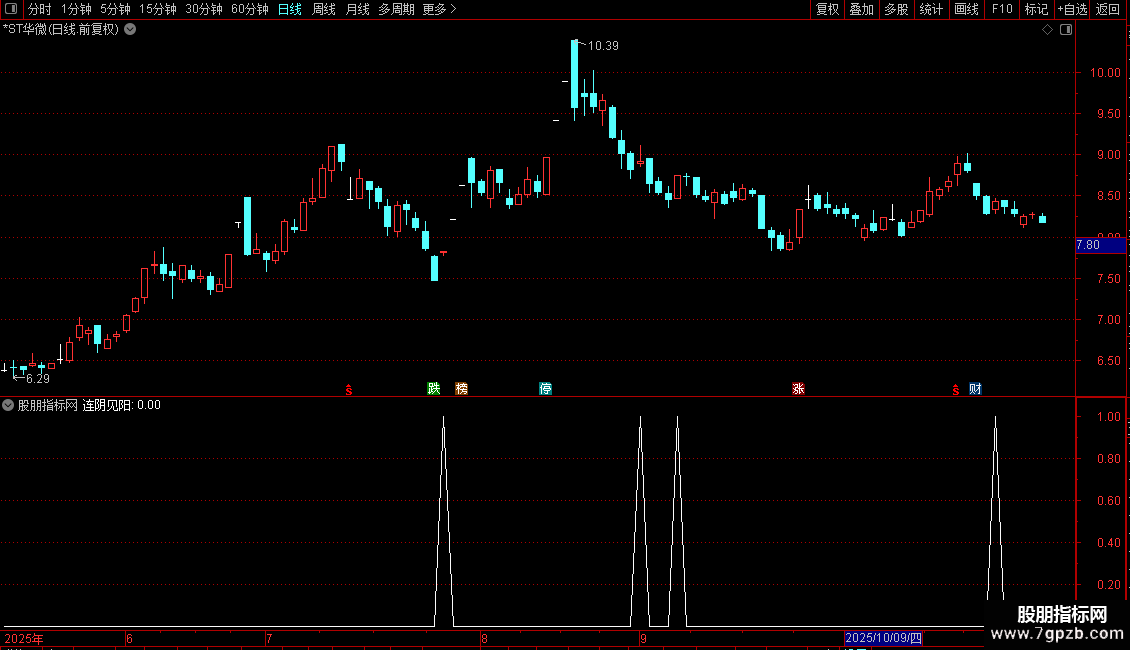Click the 连阴见阳: 0.00 indicator value
The height and width of the screenshot is (650, 1130).
click(x=121, y=405)
